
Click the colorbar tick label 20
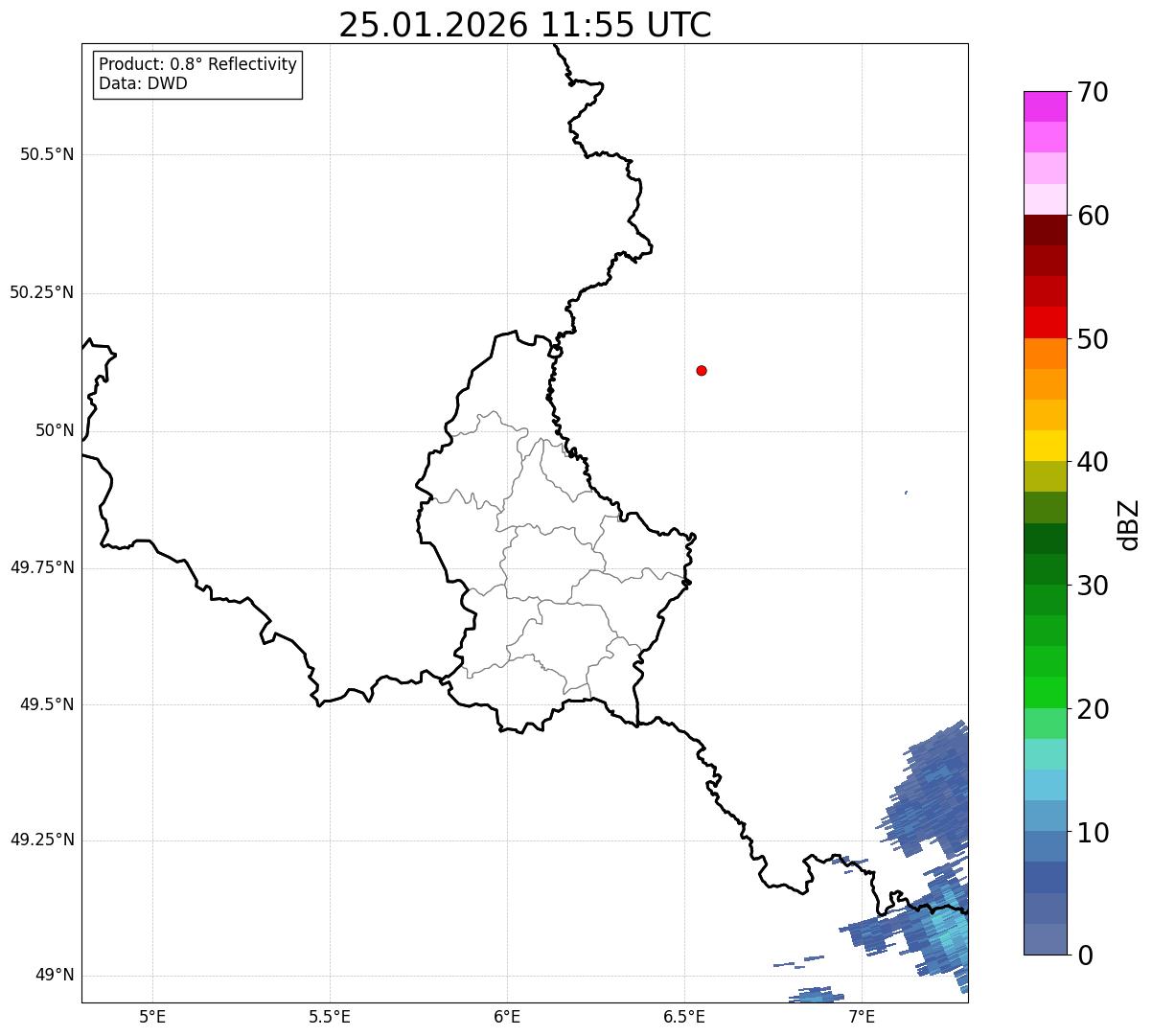[1093, 709]
